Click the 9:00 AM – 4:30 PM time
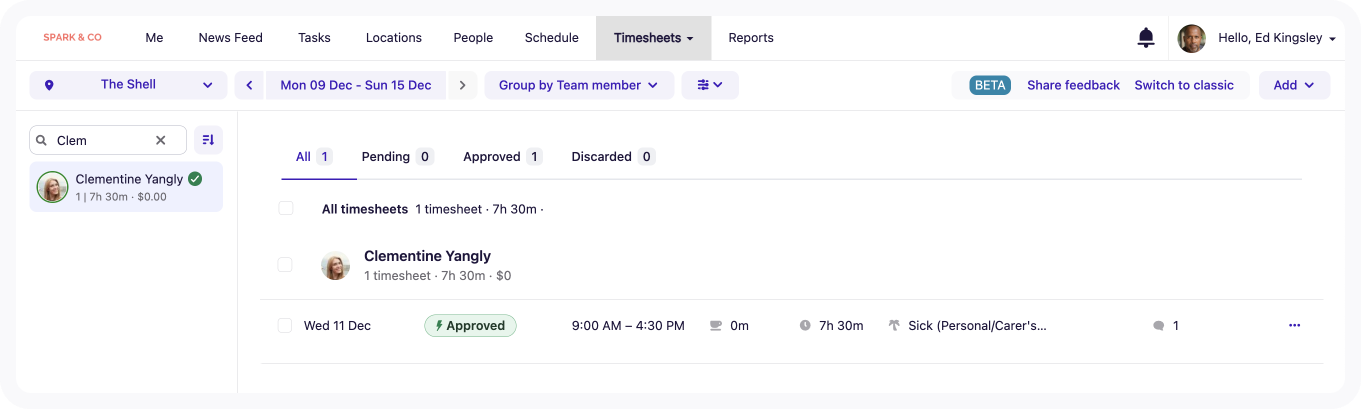The image size is (1361, 409). pyautogui.click(x=628, y=326)
